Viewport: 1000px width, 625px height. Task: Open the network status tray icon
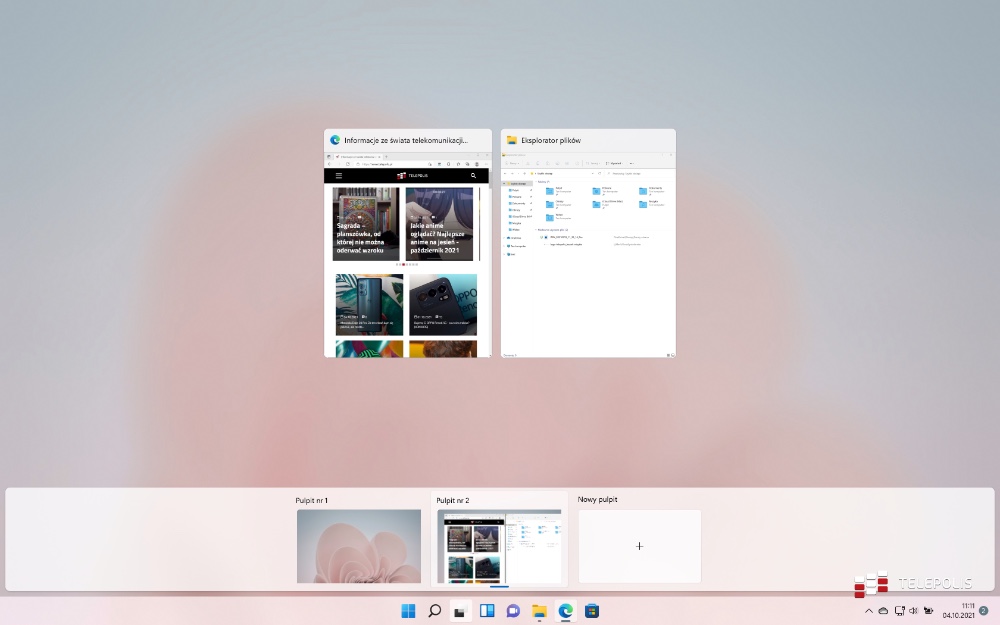tap(899, 611)
